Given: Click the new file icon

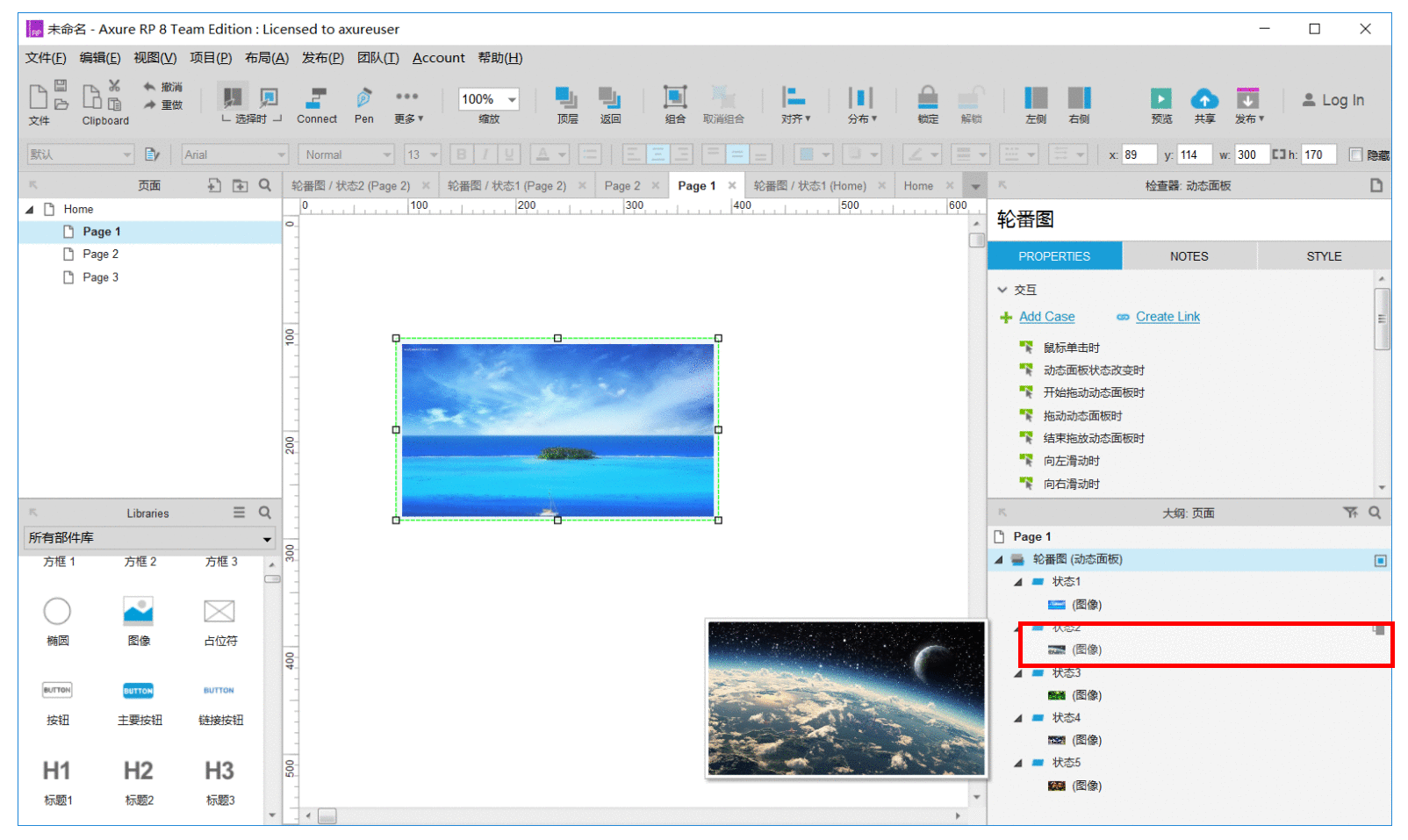Looking at the screenshot, I should pos(39,97).
